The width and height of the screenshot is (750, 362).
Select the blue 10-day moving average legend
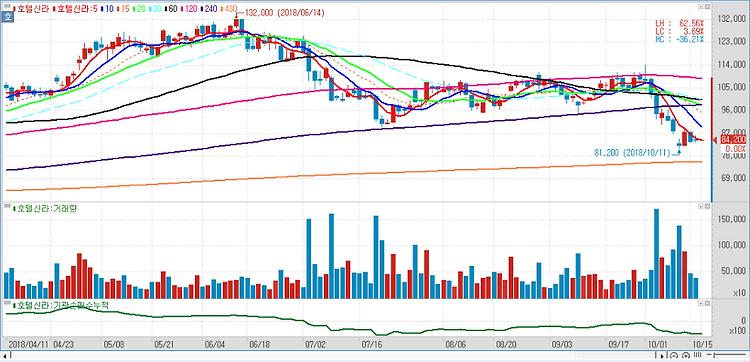(x=107, y=9)
